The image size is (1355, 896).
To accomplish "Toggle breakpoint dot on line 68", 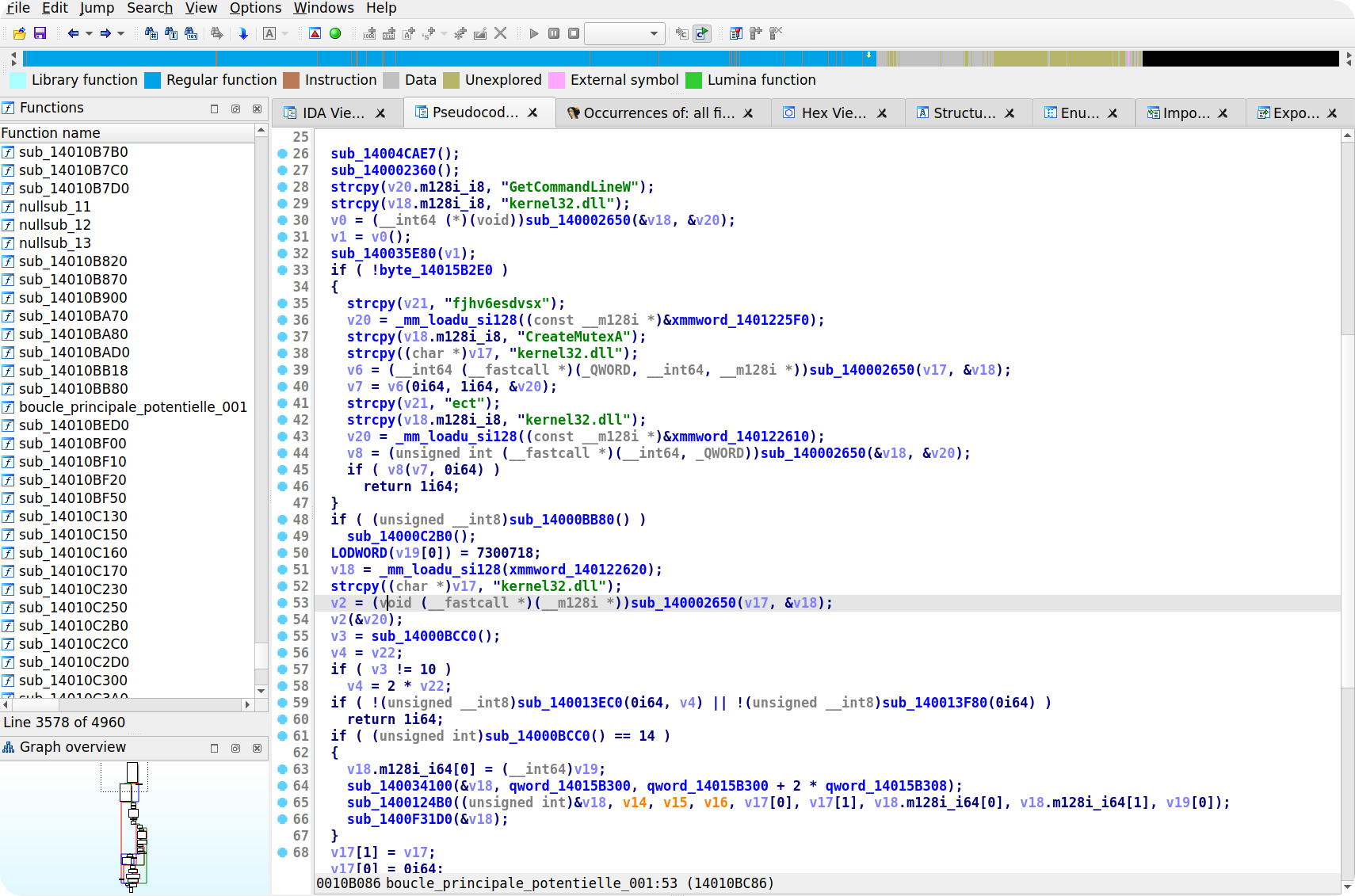I will click(282, 852).
